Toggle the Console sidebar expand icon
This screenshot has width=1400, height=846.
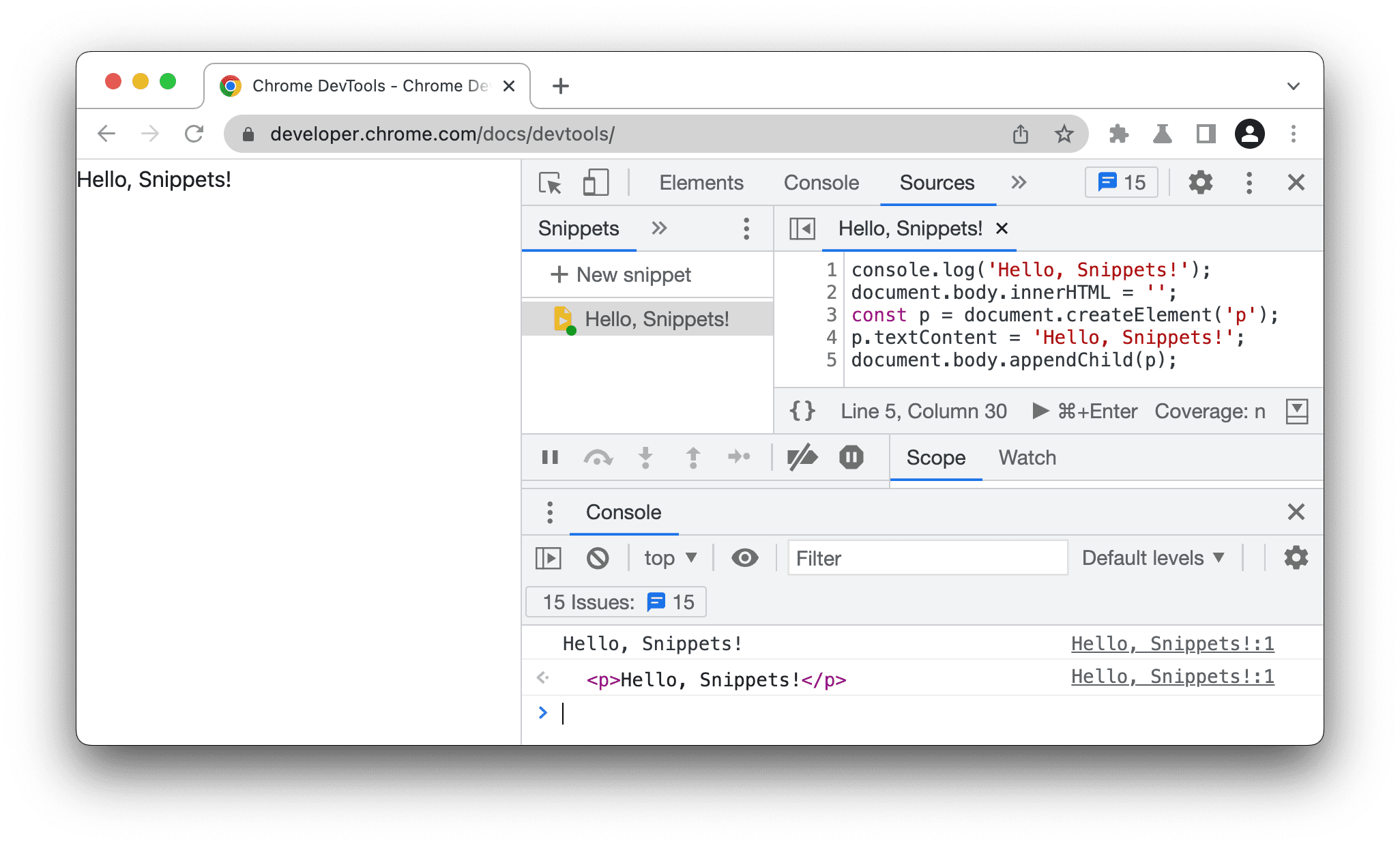pyautogui.click(x=548, y=557)
